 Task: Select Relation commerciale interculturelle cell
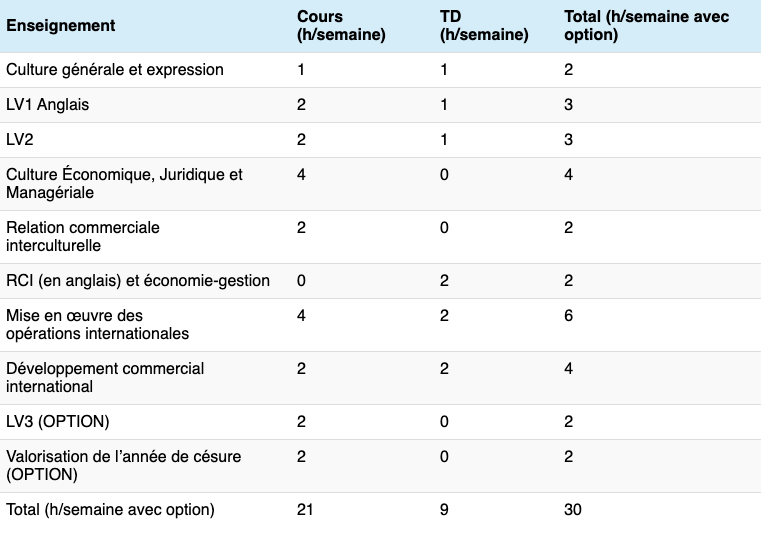(x=83, y=236)
